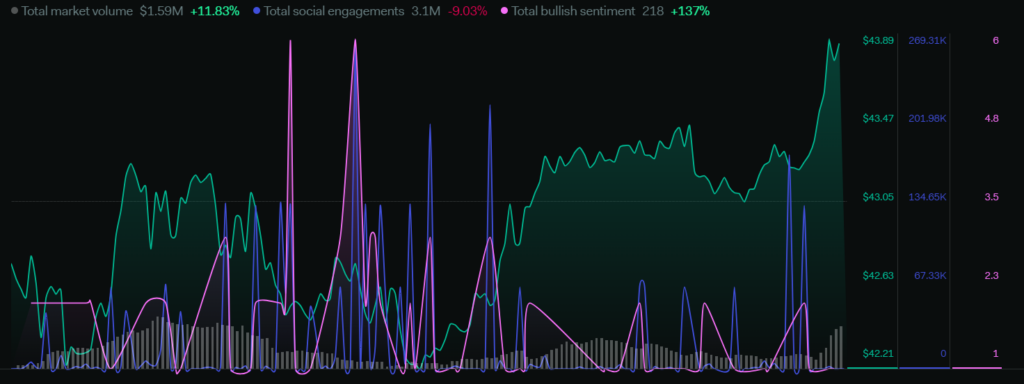Click the +11.83% volume change
This screenshot has height=384, width=1024.
(x=215, y=11)
